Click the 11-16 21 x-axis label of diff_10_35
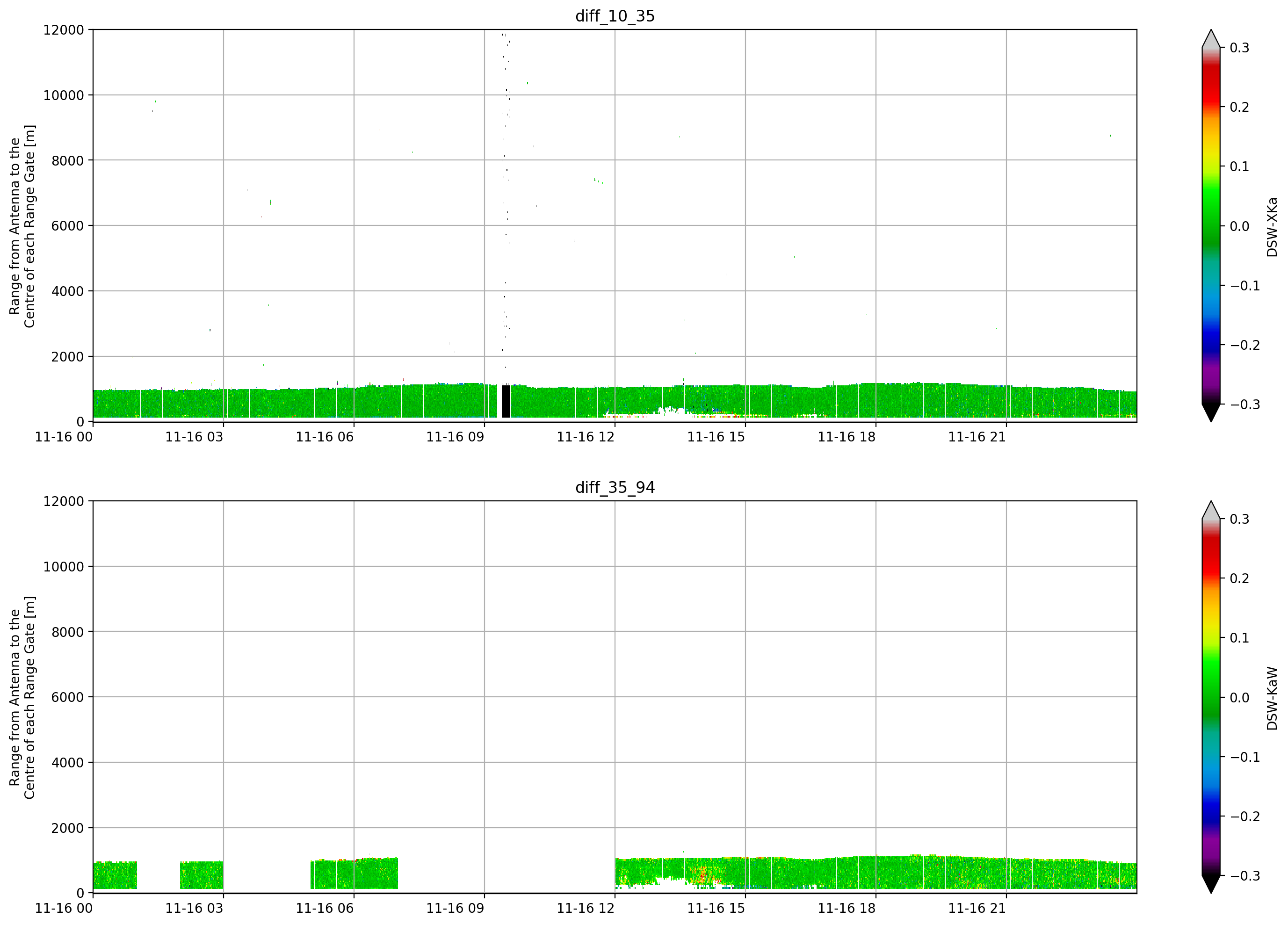 pos(977,437)
